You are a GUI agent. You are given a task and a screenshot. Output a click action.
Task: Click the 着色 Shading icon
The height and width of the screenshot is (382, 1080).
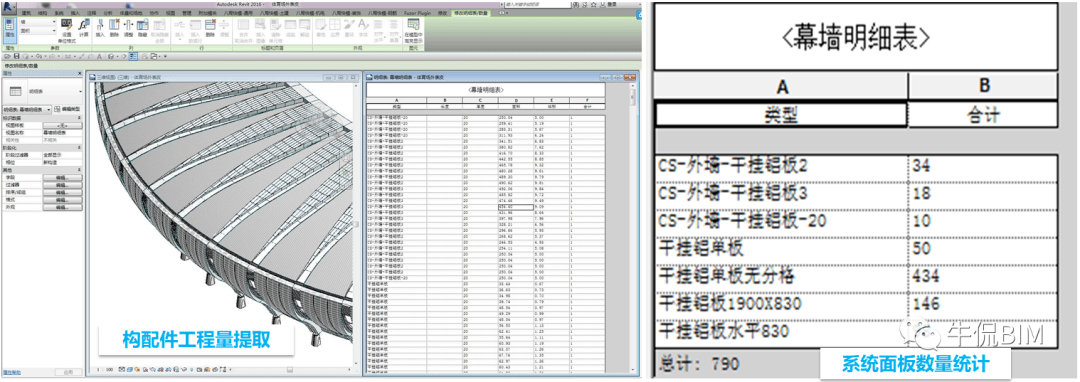[320, 27]
